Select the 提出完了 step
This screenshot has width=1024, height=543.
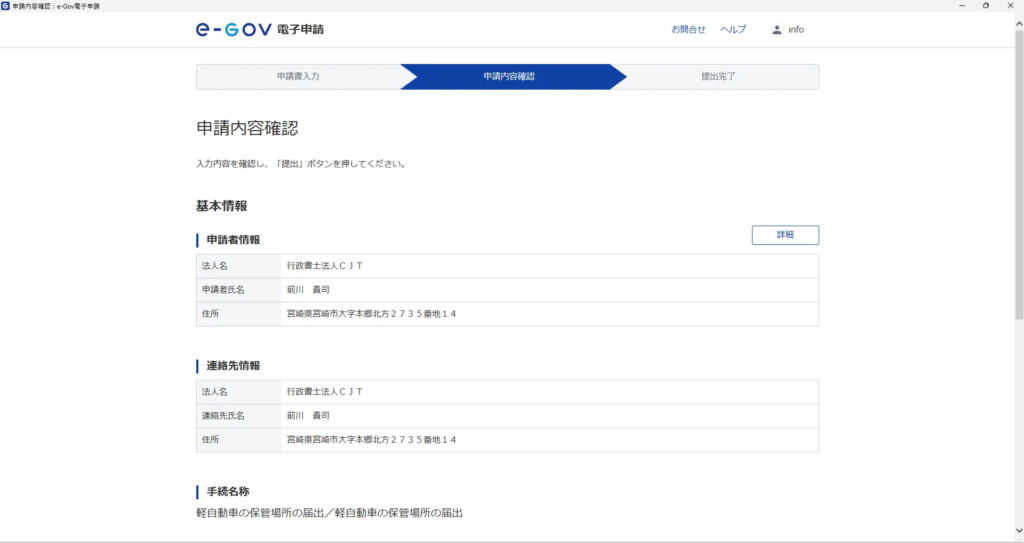pyautogui.click(x=718, y=77)
